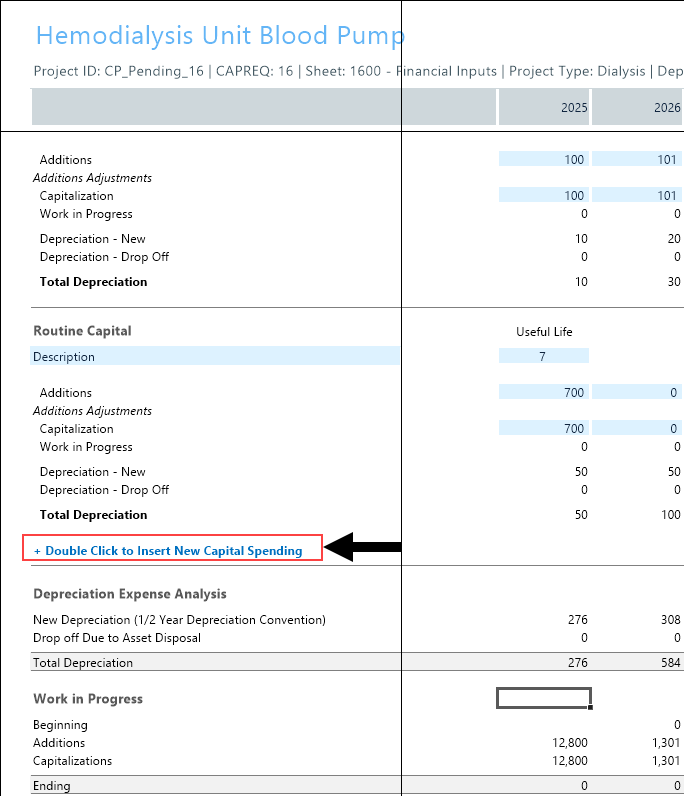Click the 2025 column header

[543, 107]
